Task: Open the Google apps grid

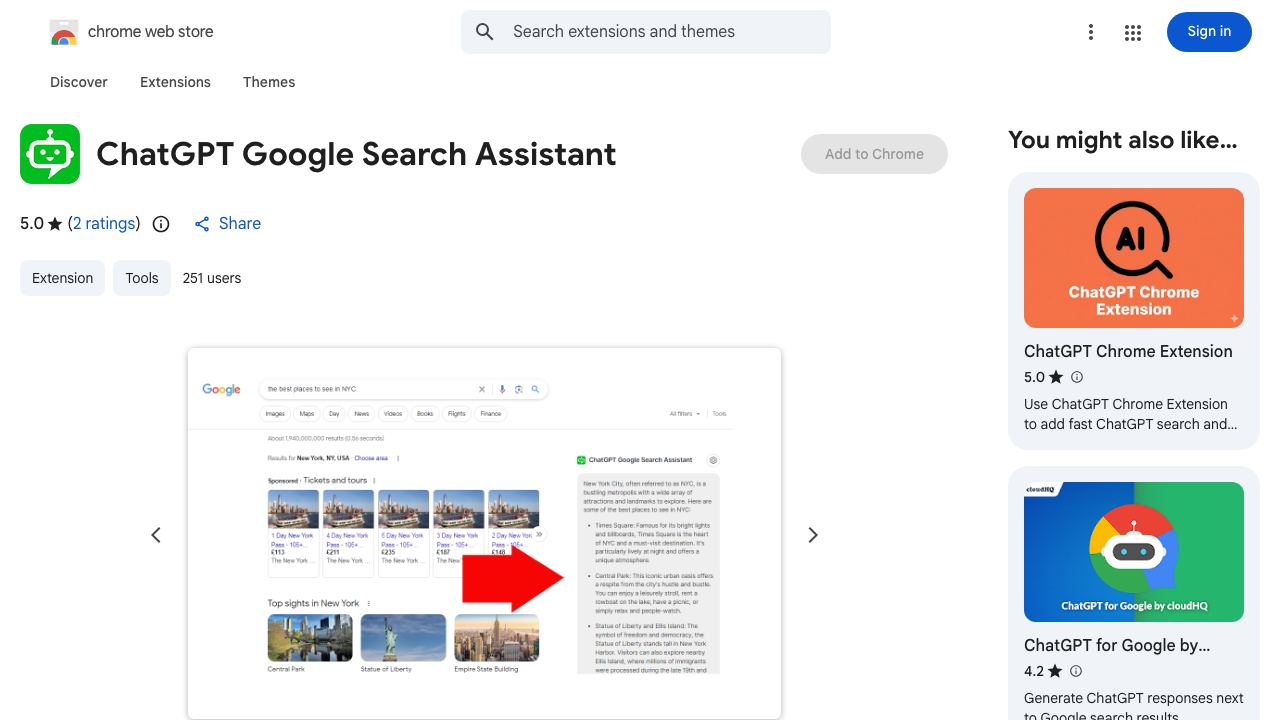Action: coord(1133,33)
